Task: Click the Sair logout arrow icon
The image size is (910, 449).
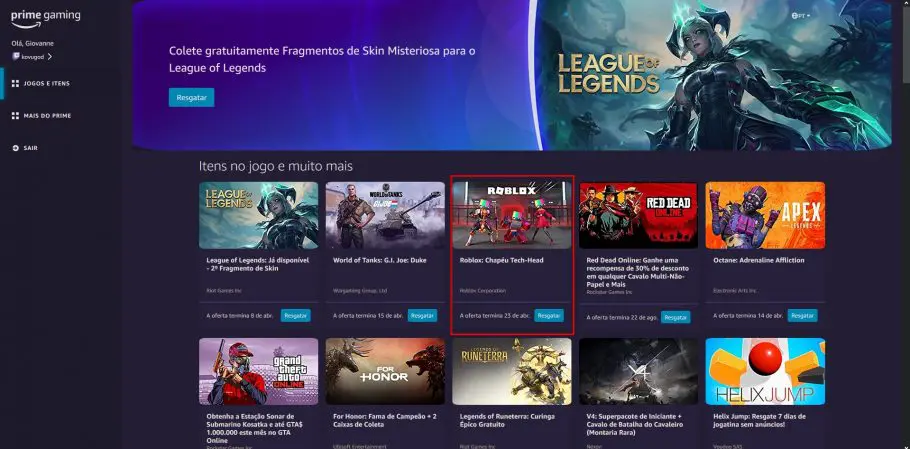Action: coord(16,149)
